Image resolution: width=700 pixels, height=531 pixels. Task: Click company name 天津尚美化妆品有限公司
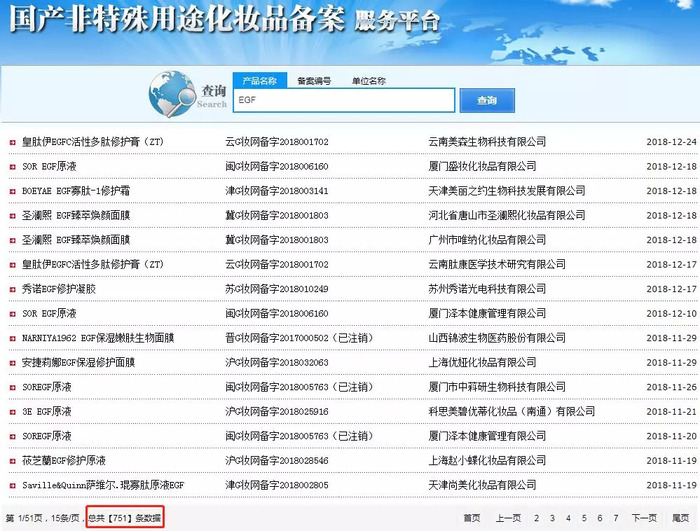click(x=482, y=485)
